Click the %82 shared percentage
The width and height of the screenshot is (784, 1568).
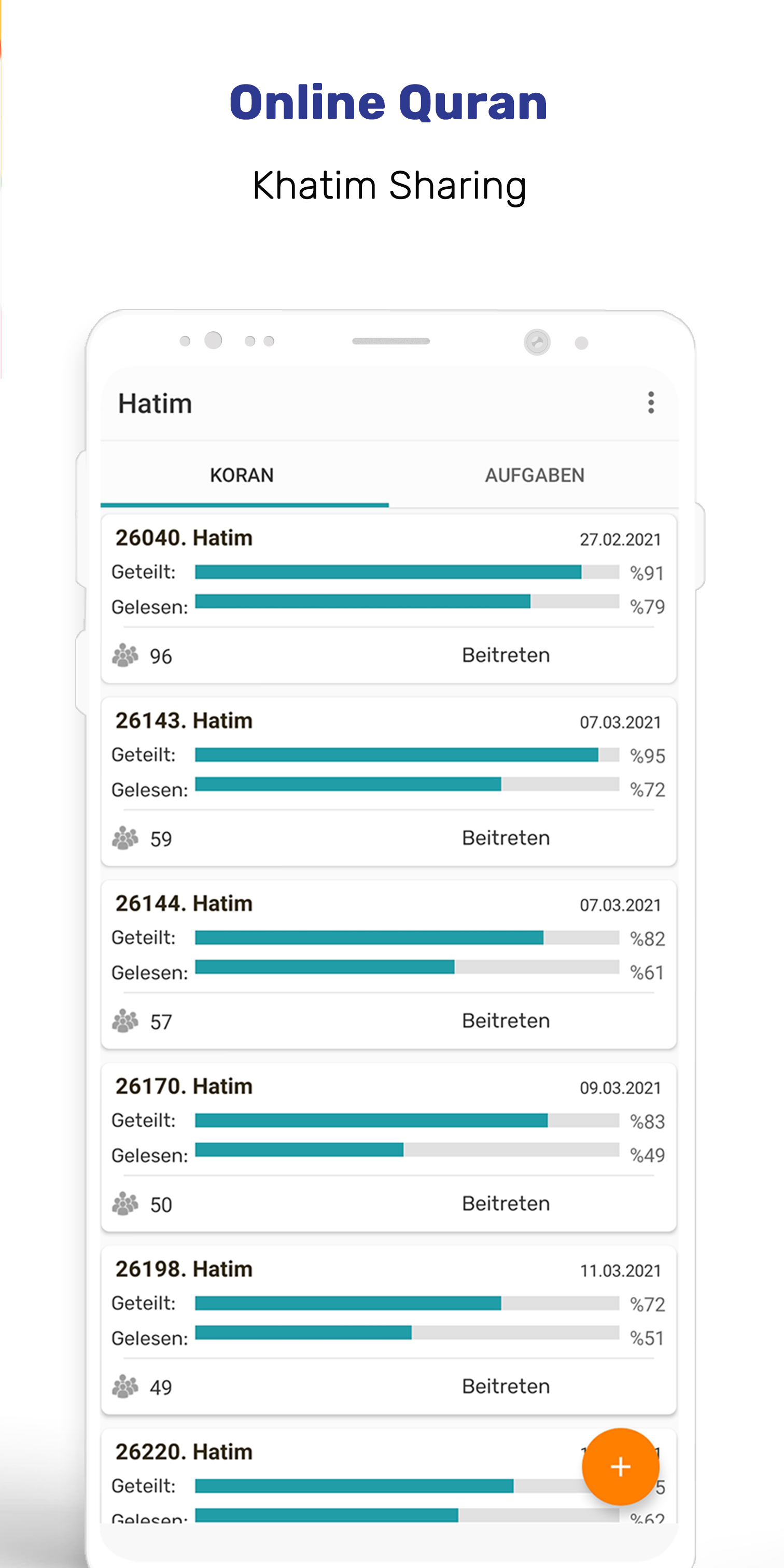[647, 939]
